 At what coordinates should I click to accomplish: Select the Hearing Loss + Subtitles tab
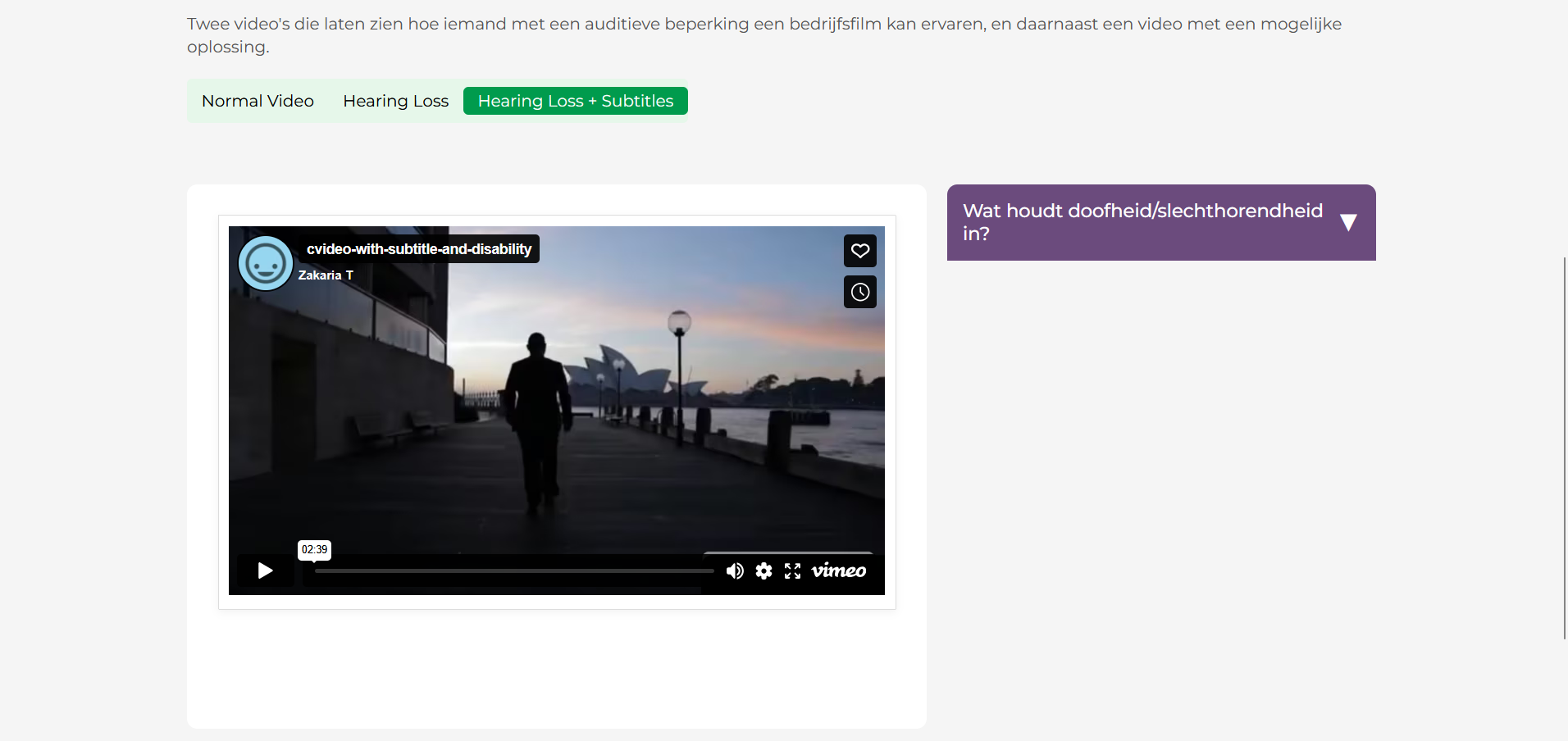(x=575, y=101)
